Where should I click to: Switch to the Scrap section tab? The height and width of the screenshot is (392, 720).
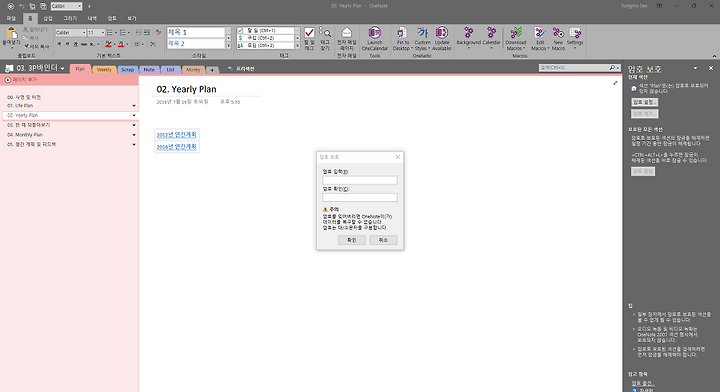(127, 70)
